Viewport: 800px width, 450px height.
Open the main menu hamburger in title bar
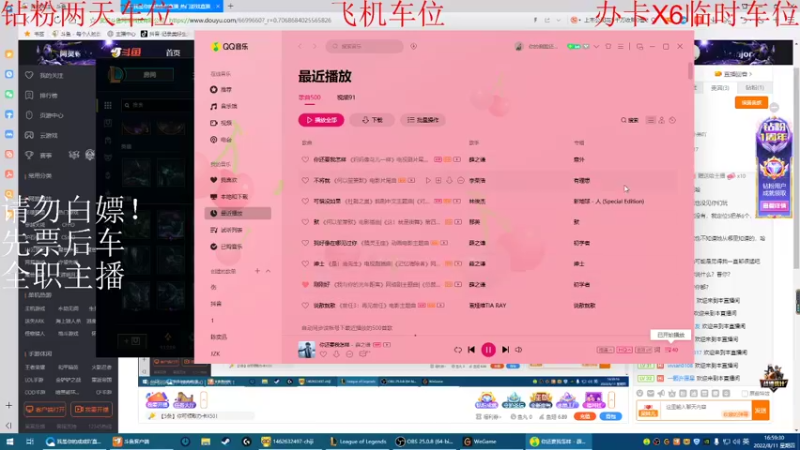pyautogui.click(x=620, y=46)
